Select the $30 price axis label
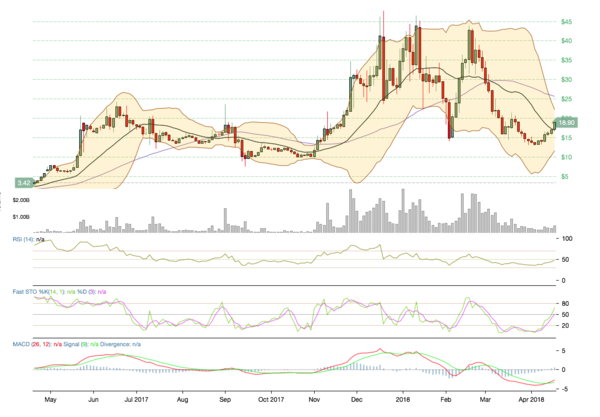Screen dimensions: 600x417 (x=566, y=80)
